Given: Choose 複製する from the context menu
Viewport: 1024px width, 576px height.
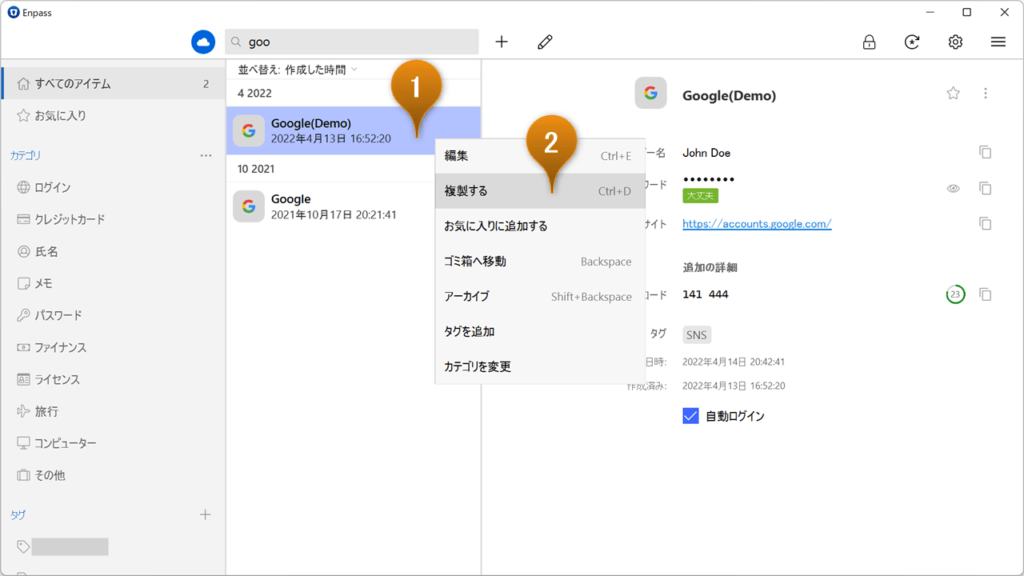Looking at the screenshot, I should [540, 191].
